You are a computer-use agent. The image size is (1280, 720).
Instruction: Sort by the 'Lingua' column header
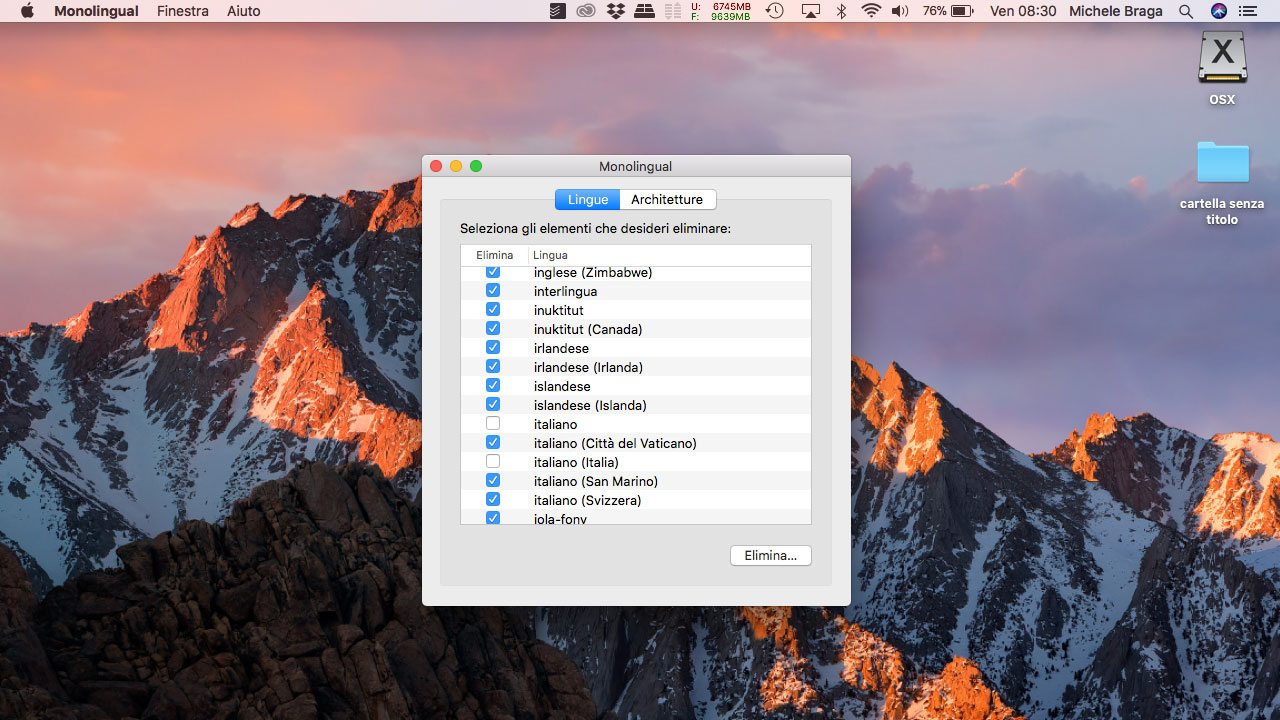tap(670, 255)
